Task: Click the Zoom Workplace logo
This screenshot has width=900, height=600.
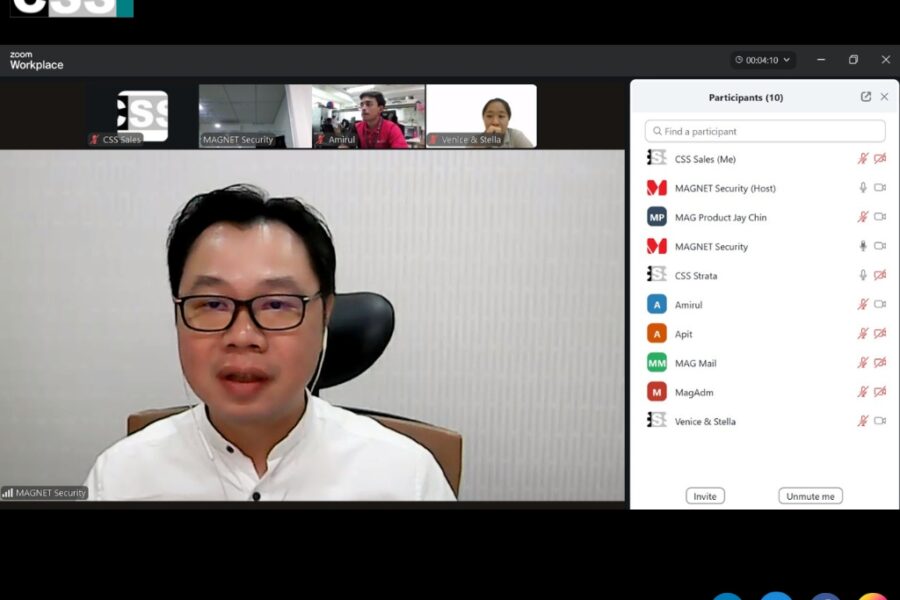Action: [36, 60]
